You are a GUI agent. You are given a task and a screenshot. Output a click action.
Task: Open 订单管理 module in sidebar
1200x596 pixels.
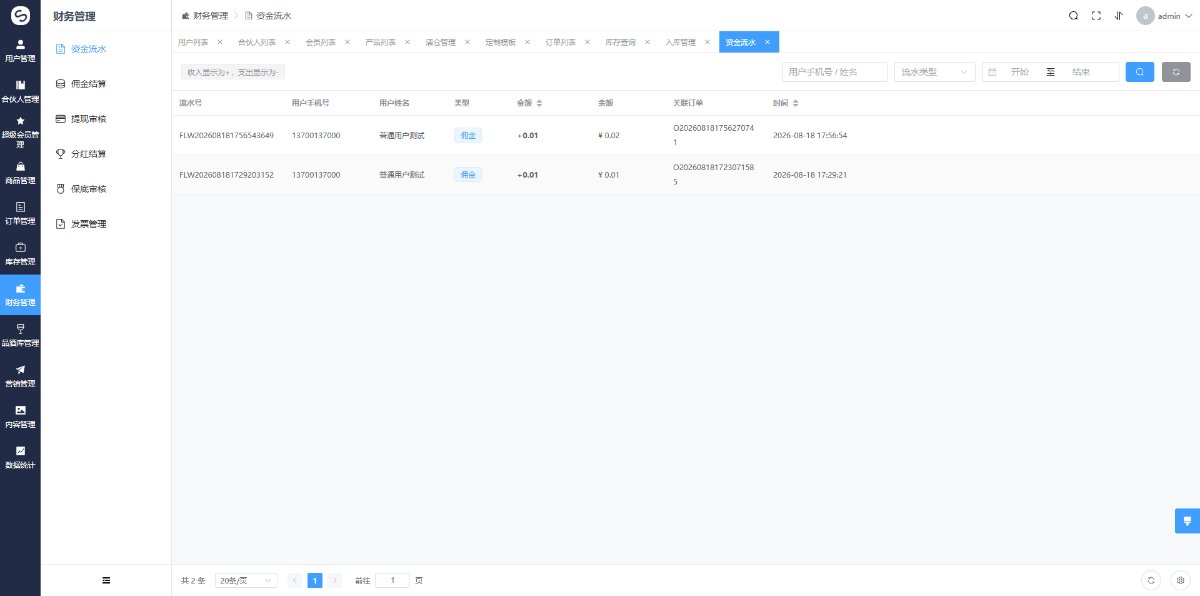(20, 214)
